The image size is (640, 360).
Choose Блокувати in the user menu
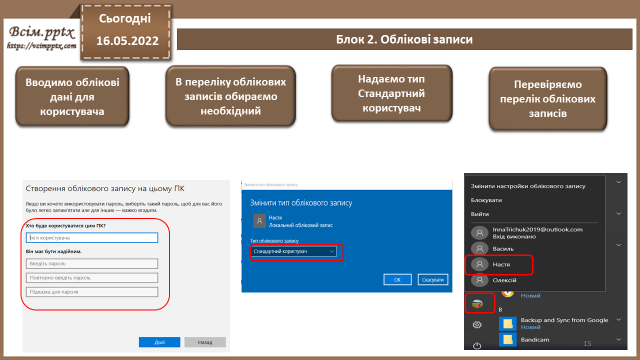486,200
